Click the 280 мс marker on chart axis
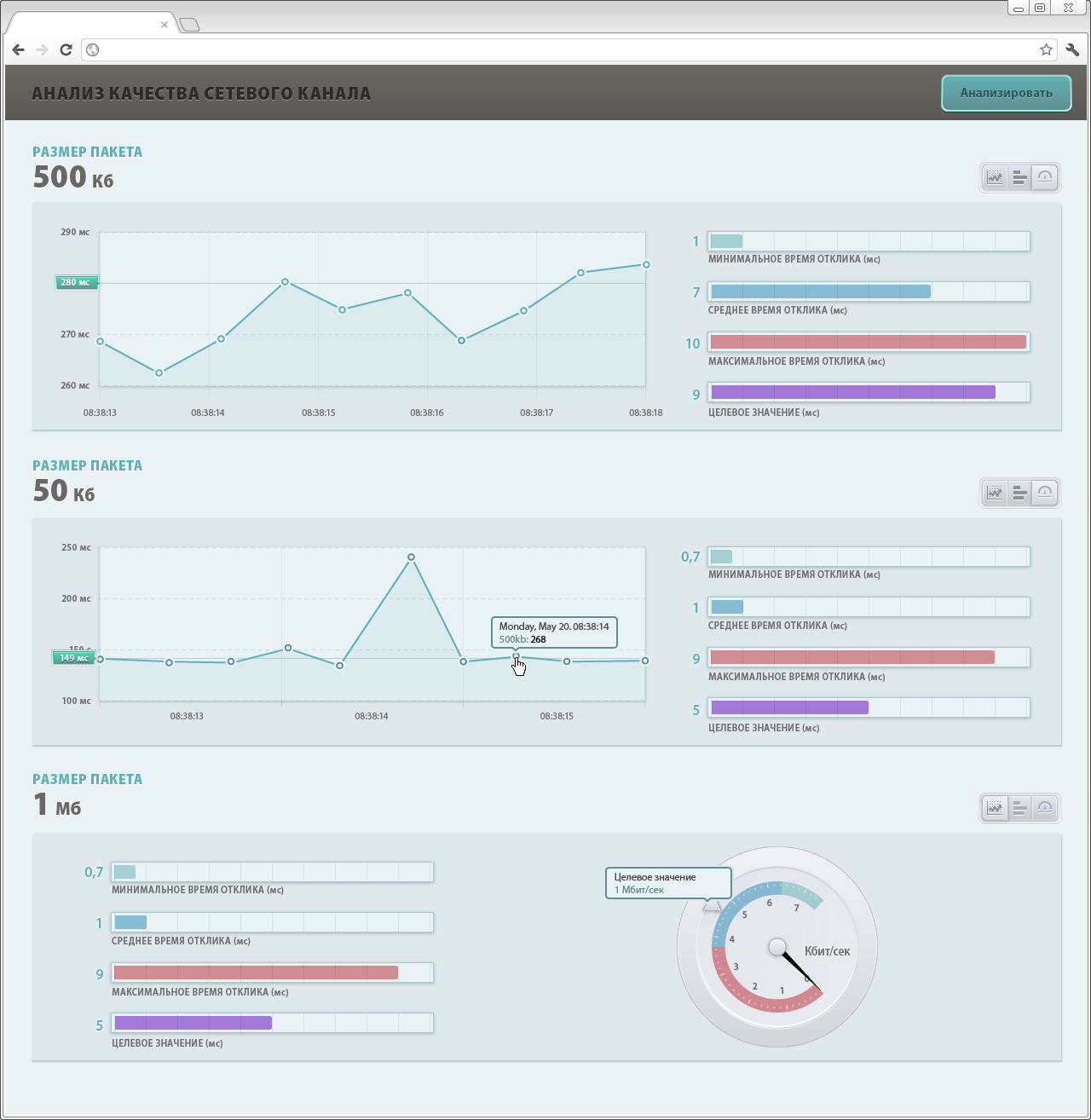This screenshot has height=1120, width=1091. tap(76, 282)
